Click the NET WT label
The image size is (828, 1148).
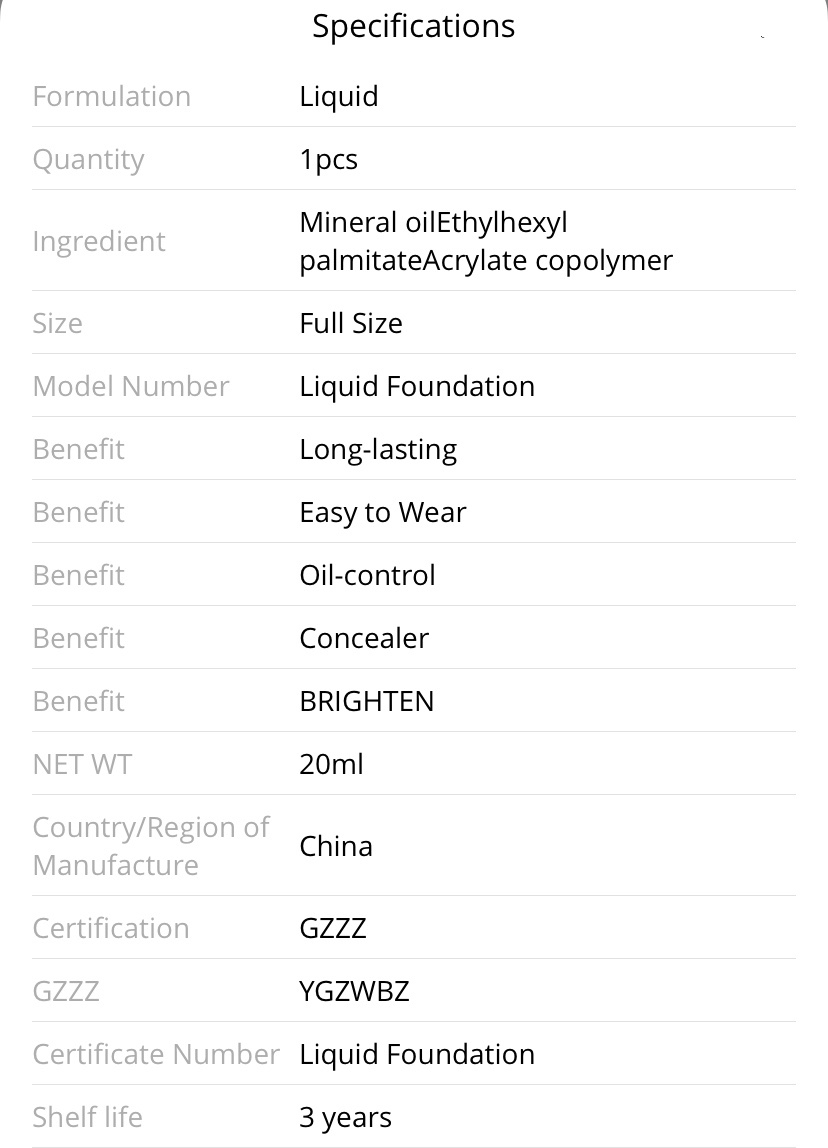click(82, 764)
